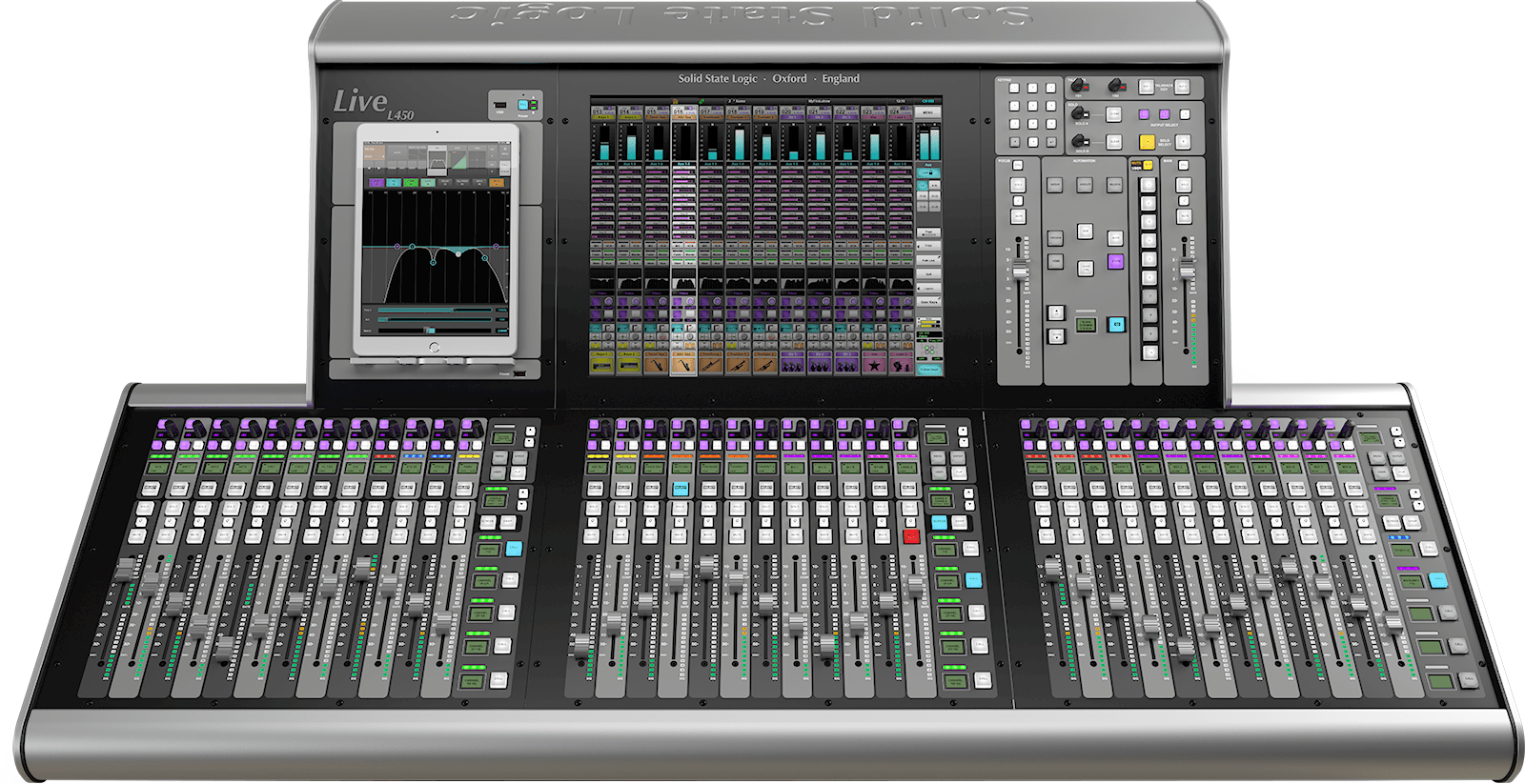Image resolution: width=1525 pixels, height=784 pixels.
Task: Select ABSOLUTE in the Automation section
Action: 1085,185
